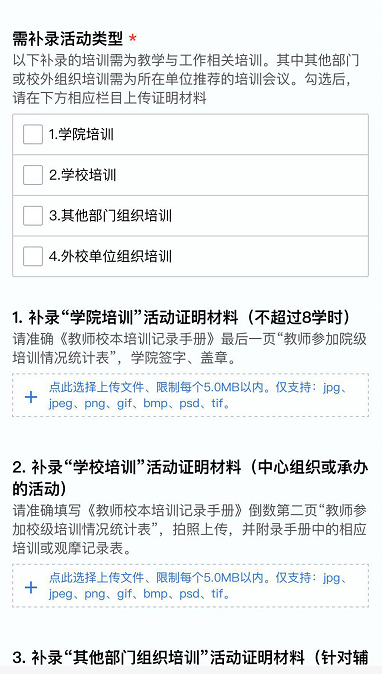The width and height of the screenshot is (382, 674).
Task: Click the option label text 2.学校培训
Action: (x=83, y=175)
